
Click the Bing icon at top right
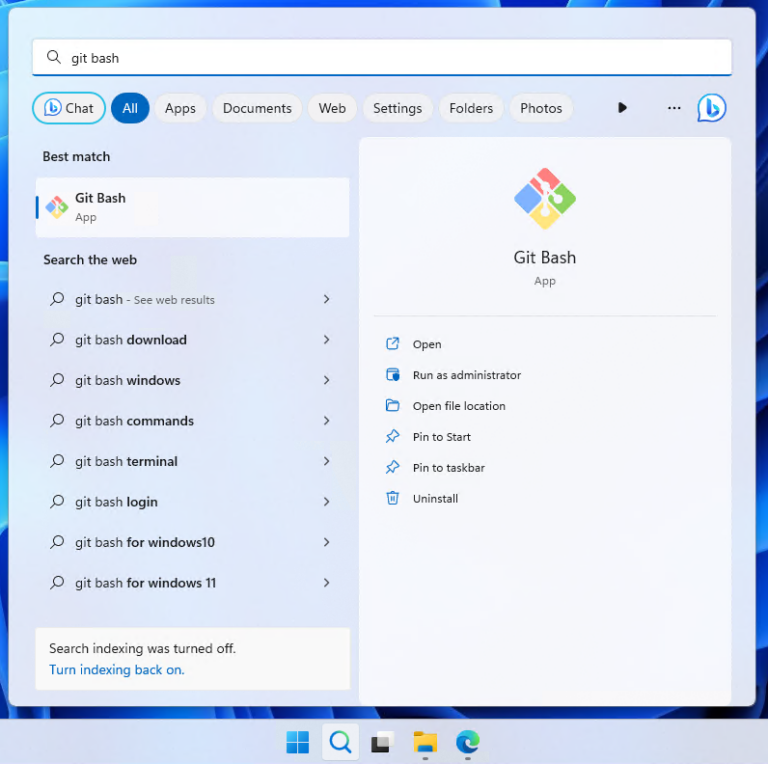tap(712, 108)
